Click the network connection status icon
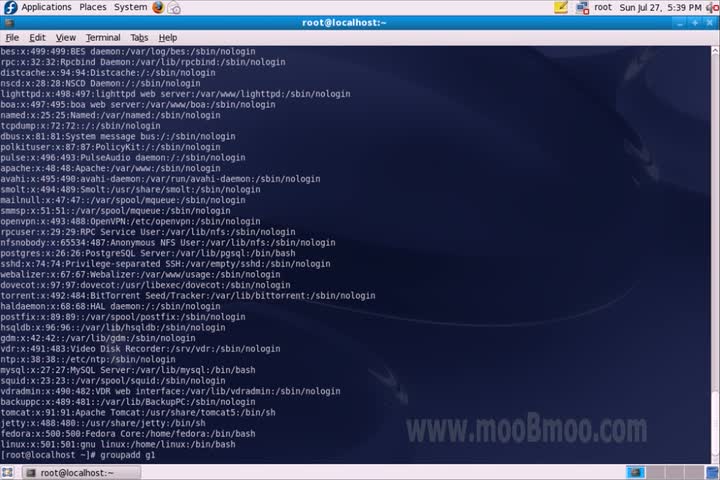The image size is (720, 480). pos(582,8)
